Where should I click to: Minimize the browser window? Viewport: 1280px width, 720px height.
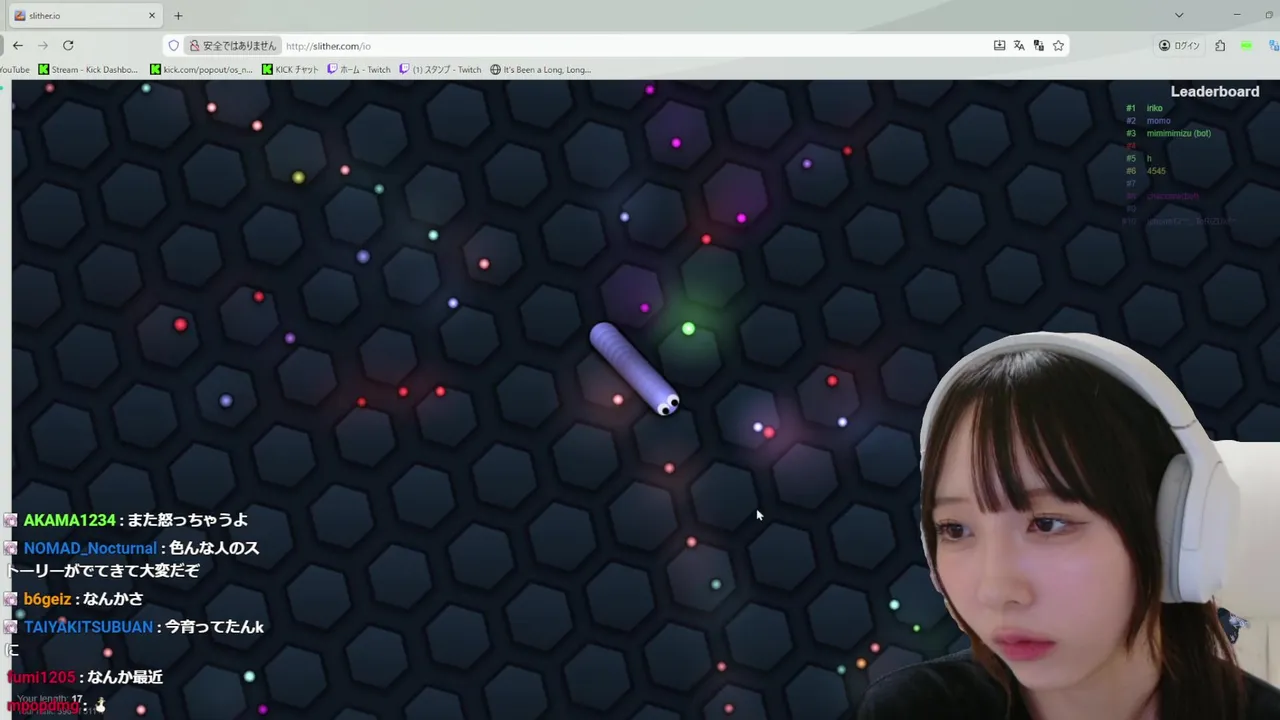pyautogui.click(x=1237, y=15)
